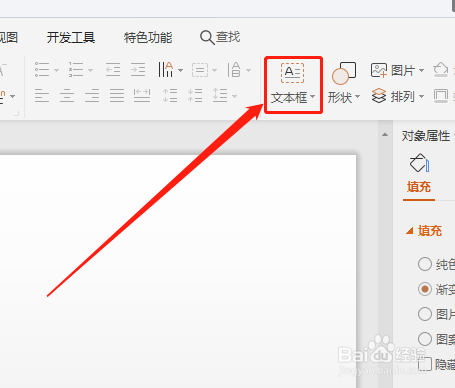Click the blank slide canvas
Image resolution: width=455 pixels, height=388 pixels.
click(178, 271)
